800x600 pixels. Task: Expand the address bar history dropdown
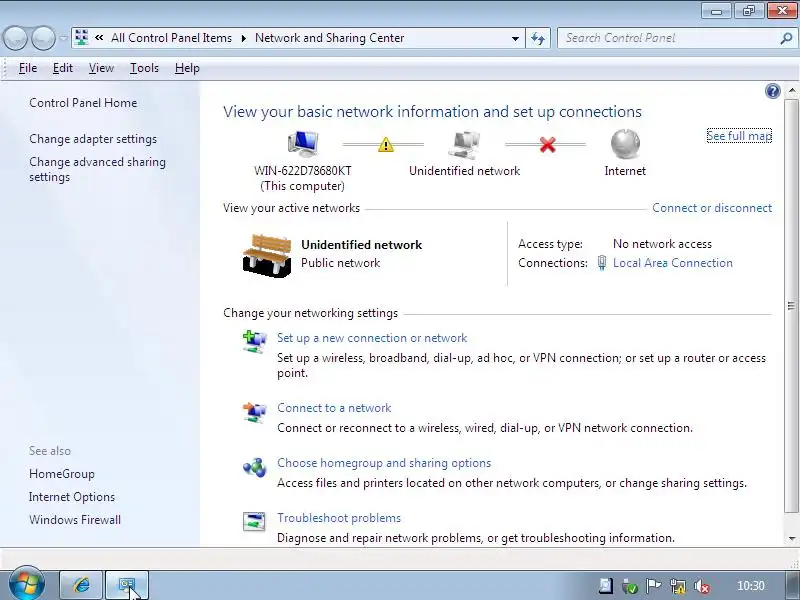pos(515,38)
